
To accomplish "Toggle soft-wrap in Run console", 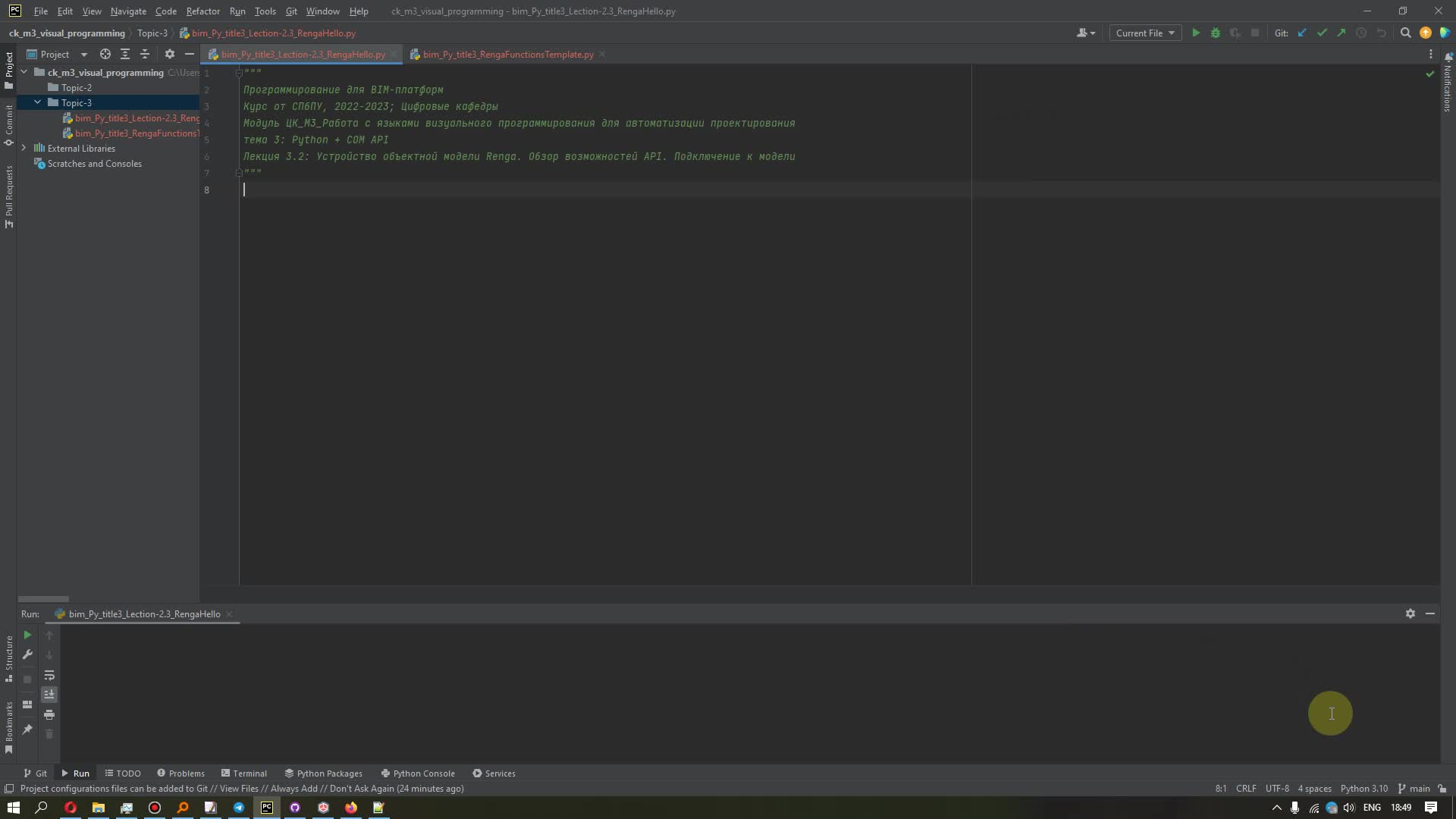I will 49,675.
